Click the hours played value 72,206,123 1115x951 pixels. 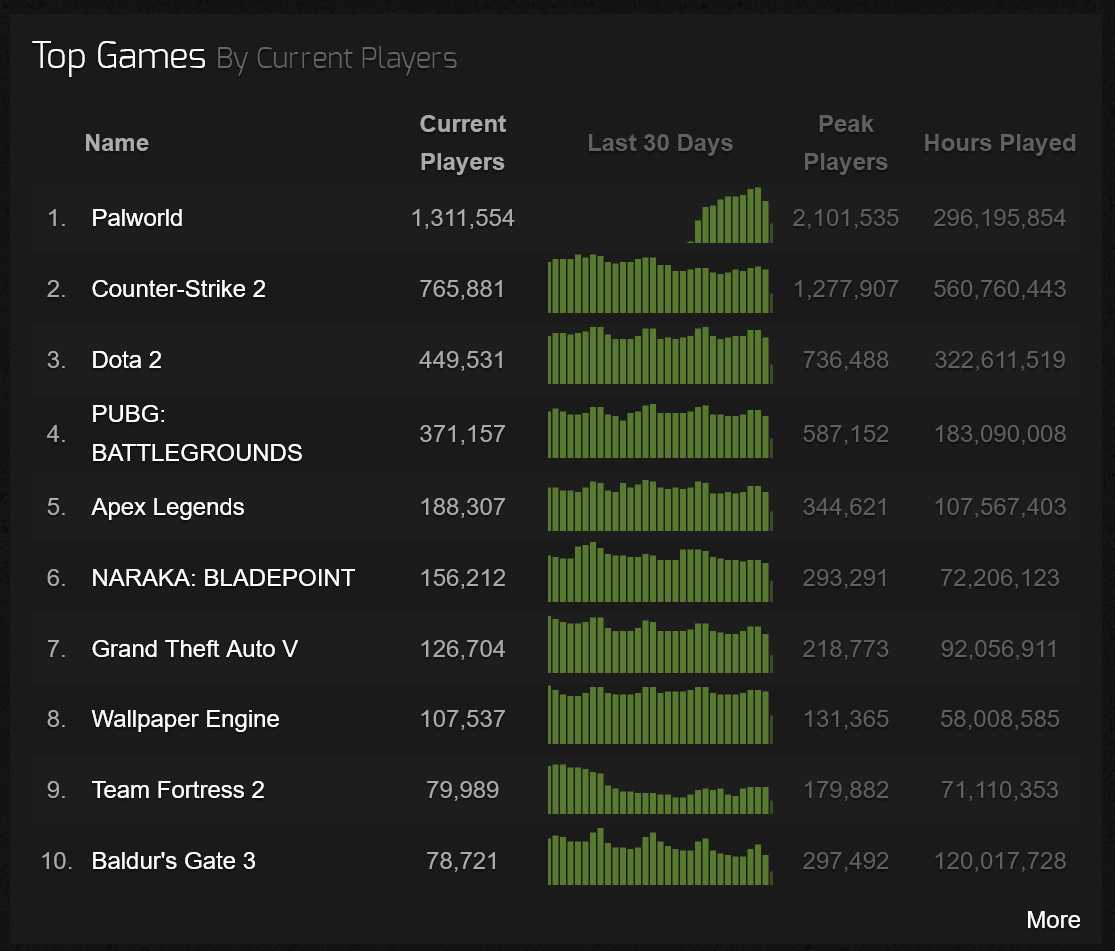coord(1000,578)
